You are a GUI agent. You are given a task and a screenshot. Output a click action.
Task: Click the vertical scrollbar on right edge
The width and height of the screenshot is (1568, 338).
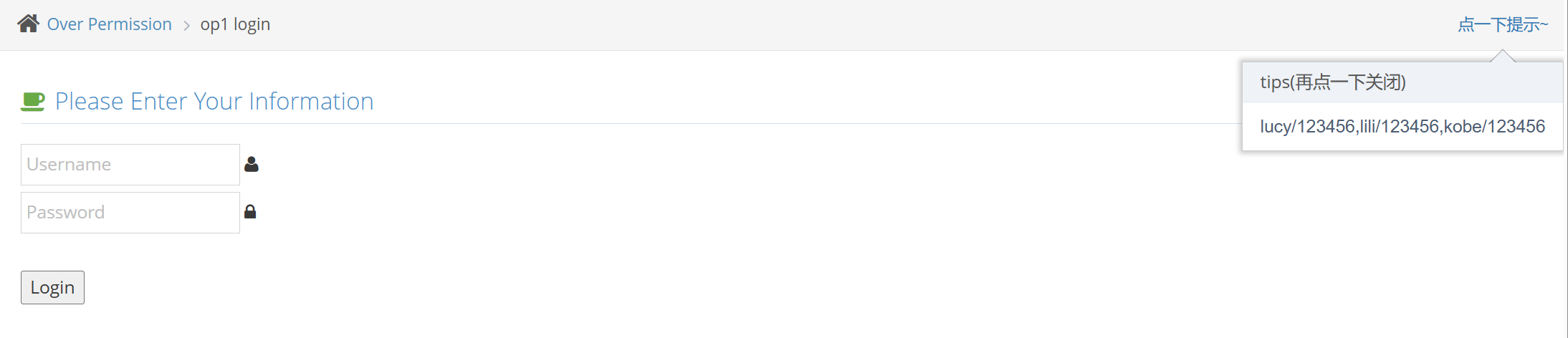(x=1566, y=169)
